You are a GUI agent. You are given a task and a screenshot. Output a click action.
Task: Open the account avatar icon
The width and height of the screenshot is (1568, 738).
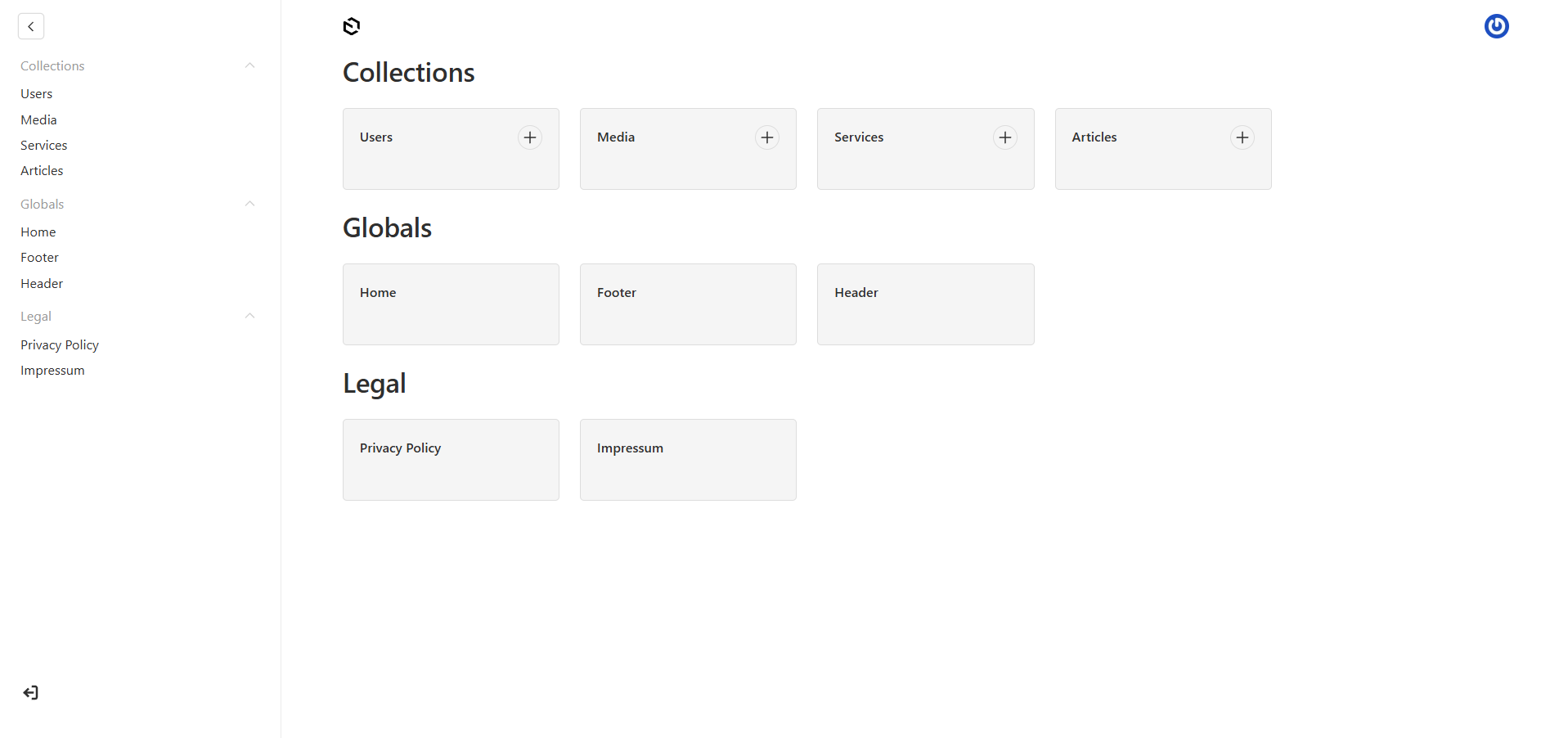[x=1496, y=26]
